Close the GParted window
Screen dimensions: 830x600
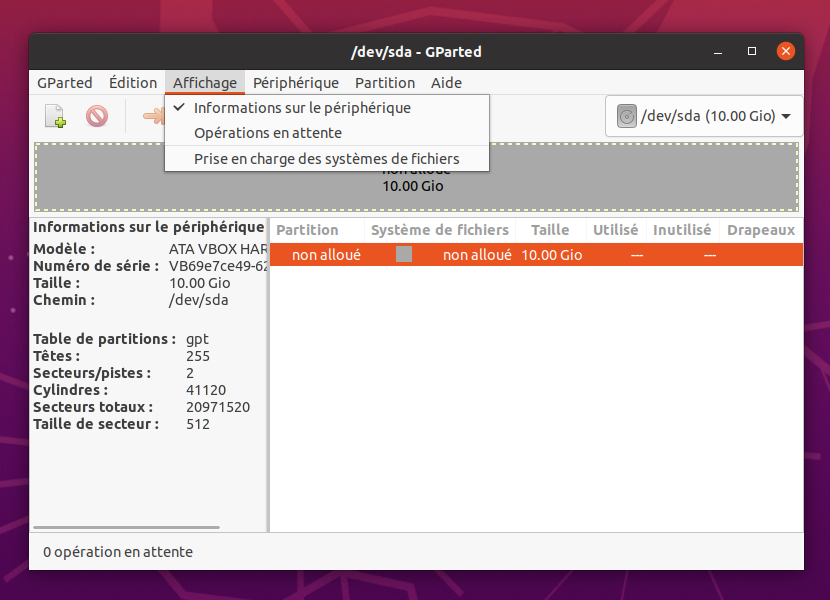pos(786,51)
